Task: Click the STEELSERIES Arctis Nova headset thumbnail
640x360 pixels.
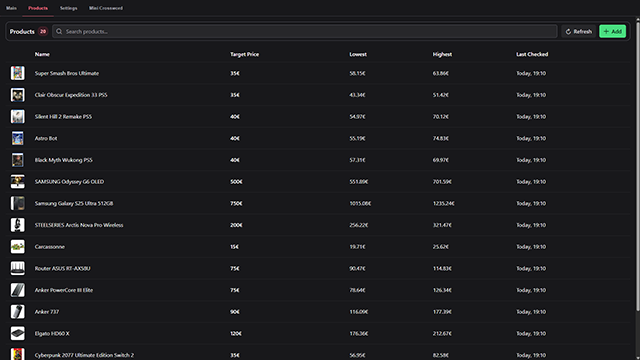Action: coord(18,224)
